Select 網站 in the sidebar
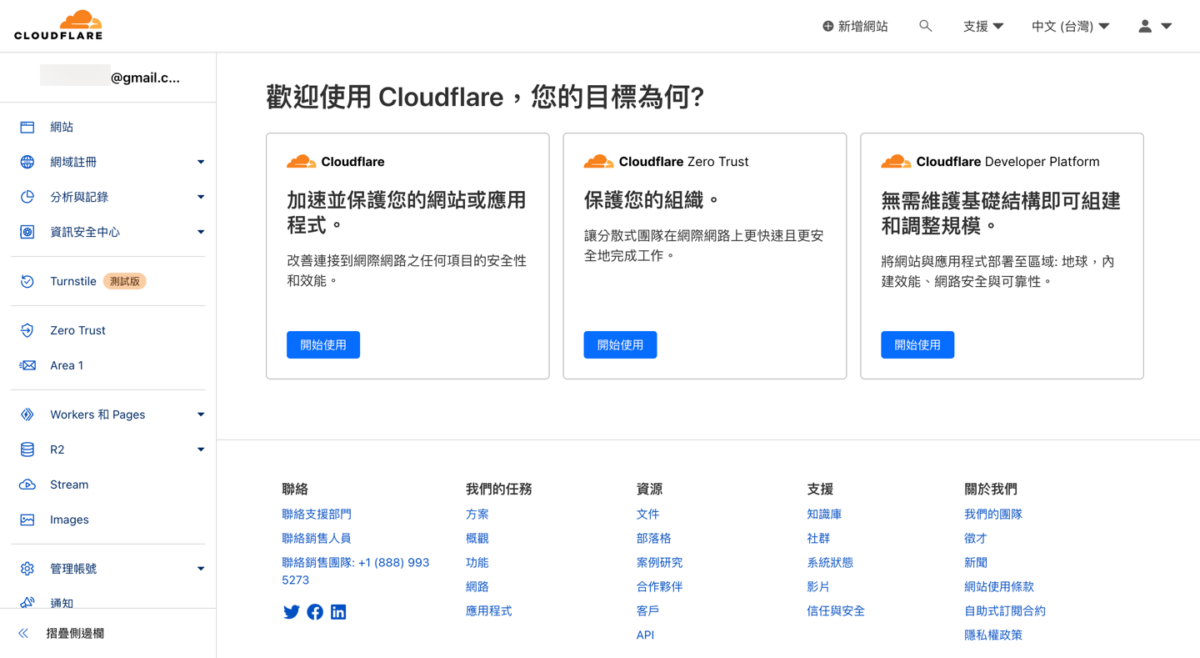 pyautogui.click(x=62, y=127)
